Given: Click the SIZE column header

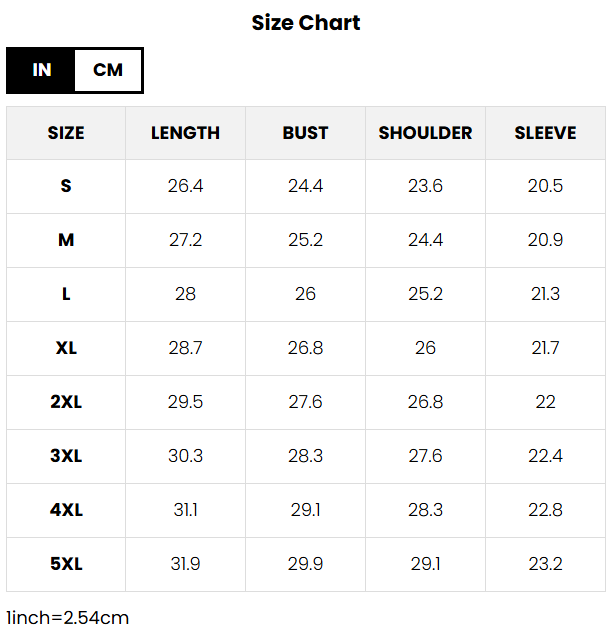Looking at the screenshot, I should coord(66,133).
